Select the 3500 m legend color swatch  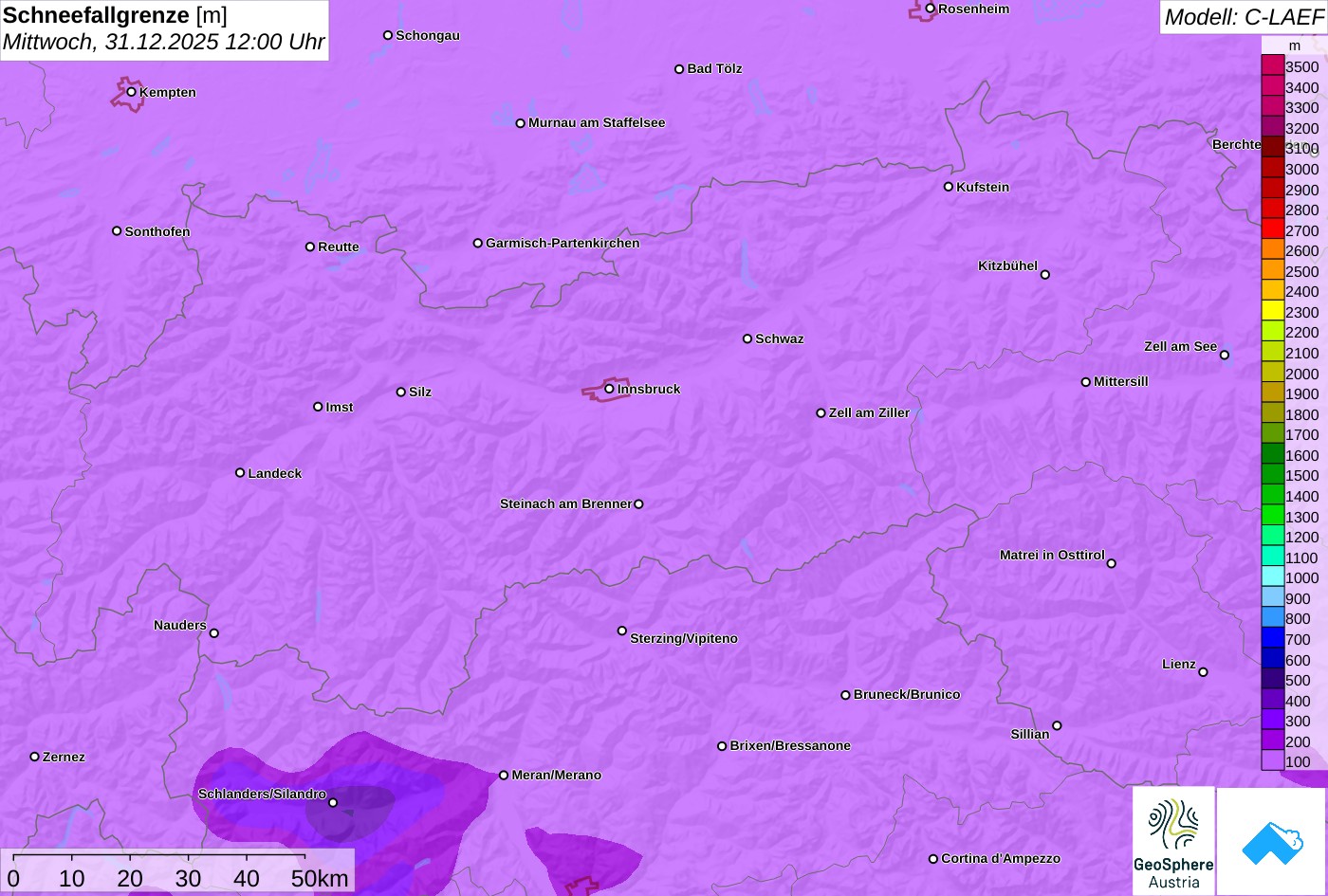point(1272,66)
